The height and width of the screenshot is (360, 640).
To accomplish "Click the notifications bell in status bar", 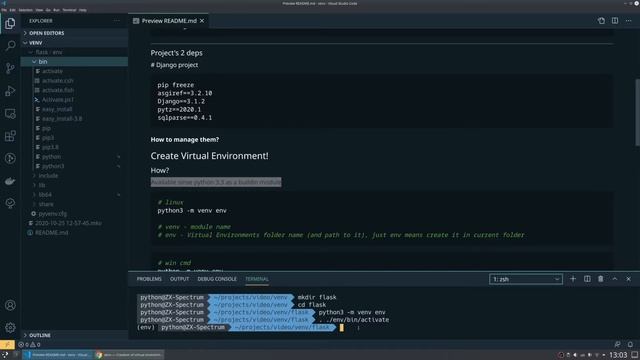I will (x=630, y=344).
